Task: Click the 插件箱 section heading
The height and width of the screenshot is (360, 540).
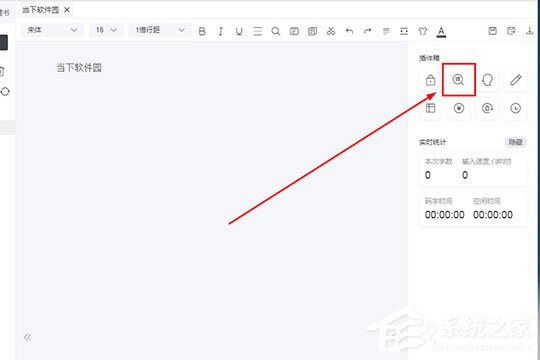Action: click(x=429, y=58)
